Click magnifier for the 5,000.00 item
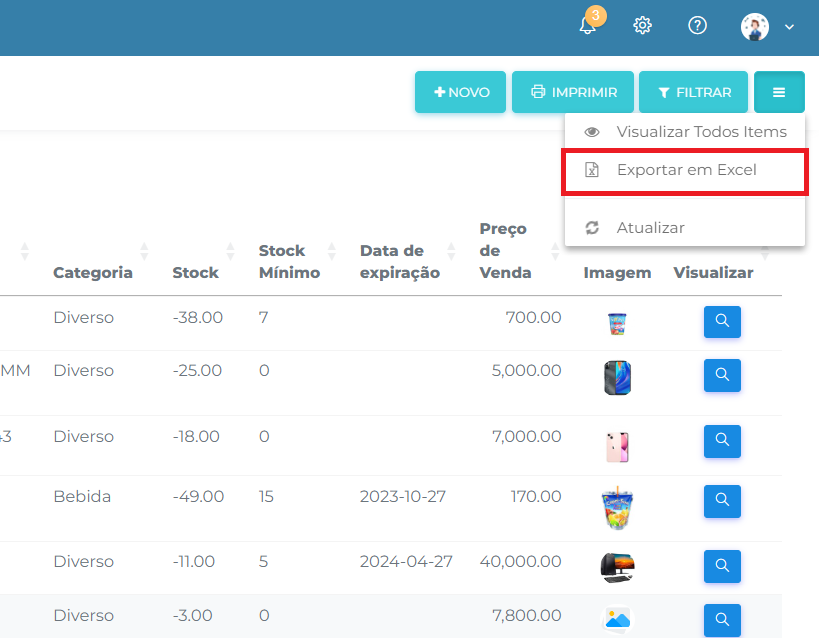This screenshot has height=638, width=819. [x=722, y=376]
